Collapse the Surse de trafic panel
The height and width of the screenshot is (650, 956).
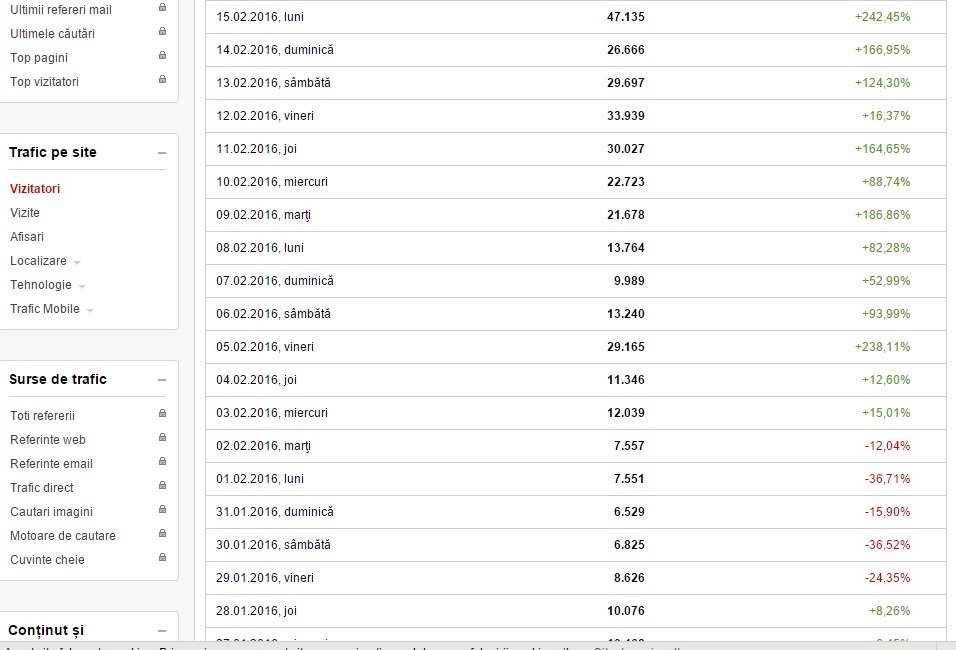tap(162, 380)
